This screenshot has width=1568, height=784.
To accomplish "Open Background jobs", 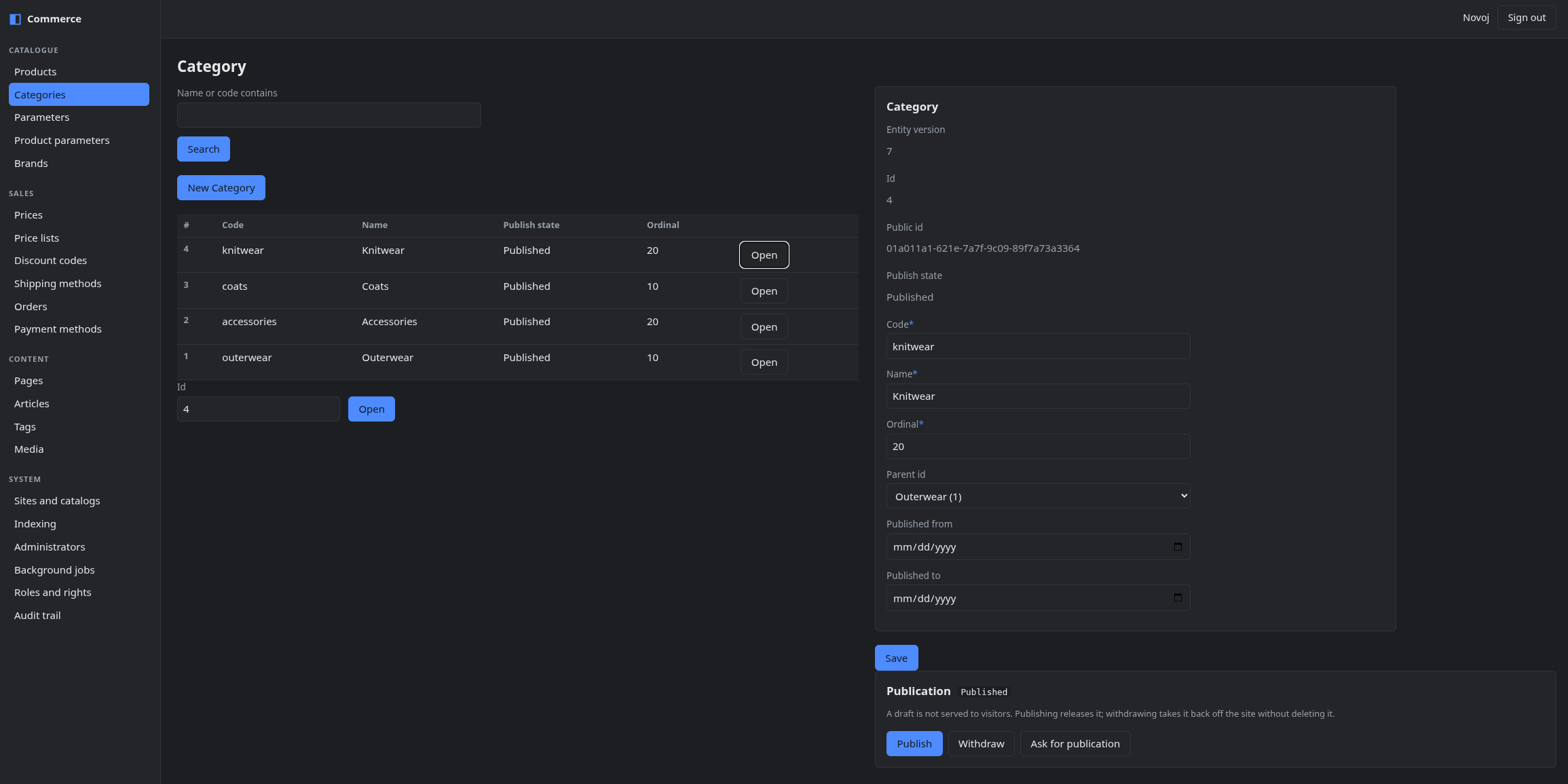I will [x=79, y=570].
